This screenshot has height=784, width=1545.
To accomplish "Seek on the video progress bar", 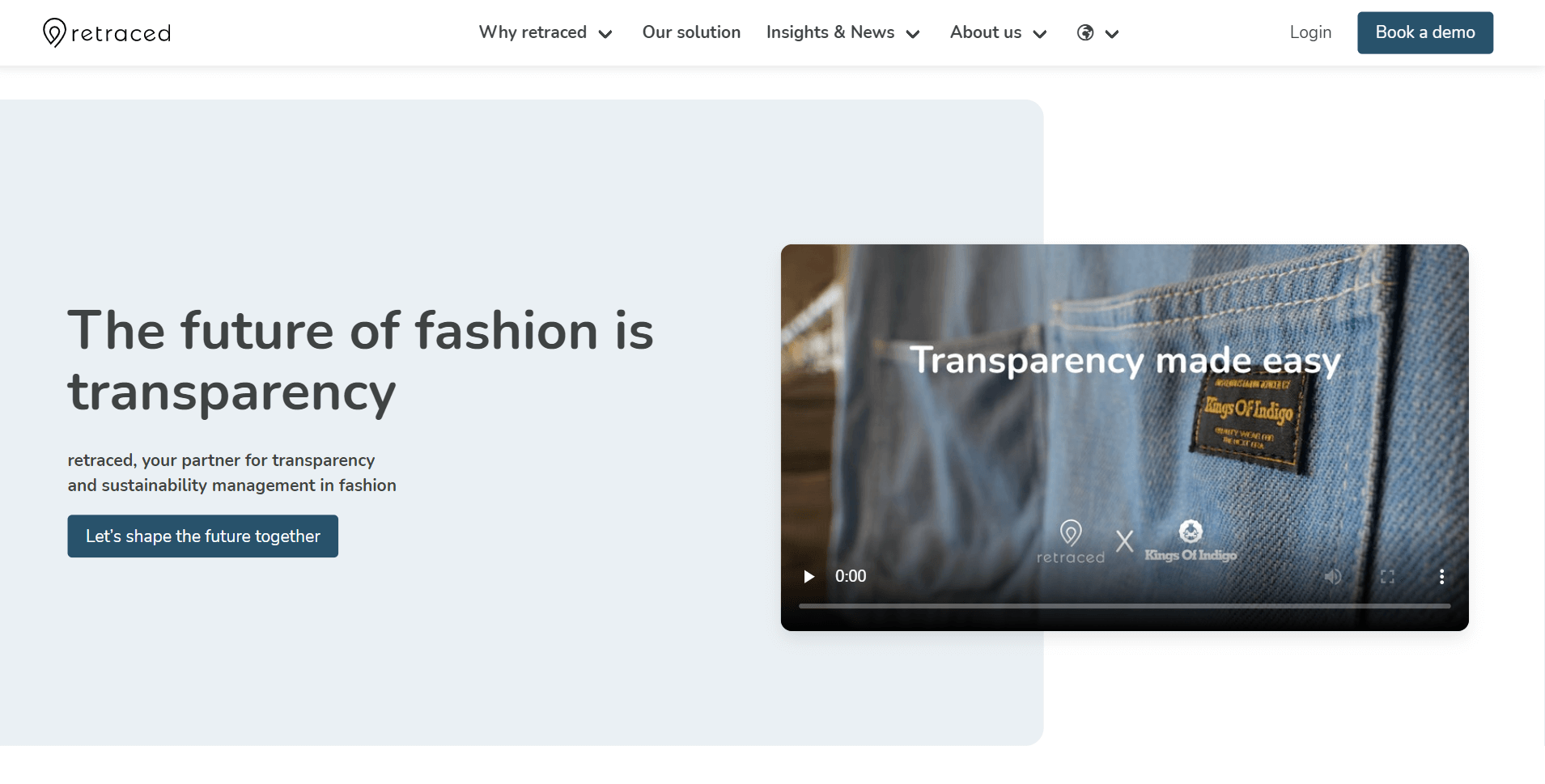I will click(x=1124, y=605).
